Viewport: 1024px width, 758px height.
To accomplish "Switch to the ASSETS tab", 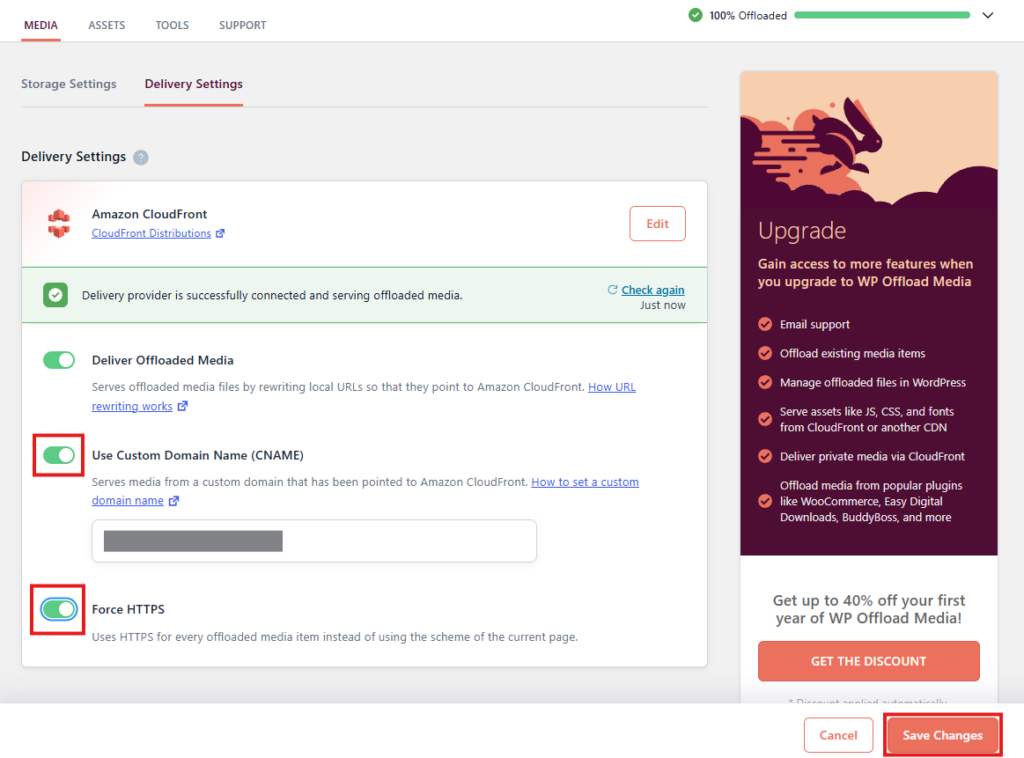I will tap(106, 25).
